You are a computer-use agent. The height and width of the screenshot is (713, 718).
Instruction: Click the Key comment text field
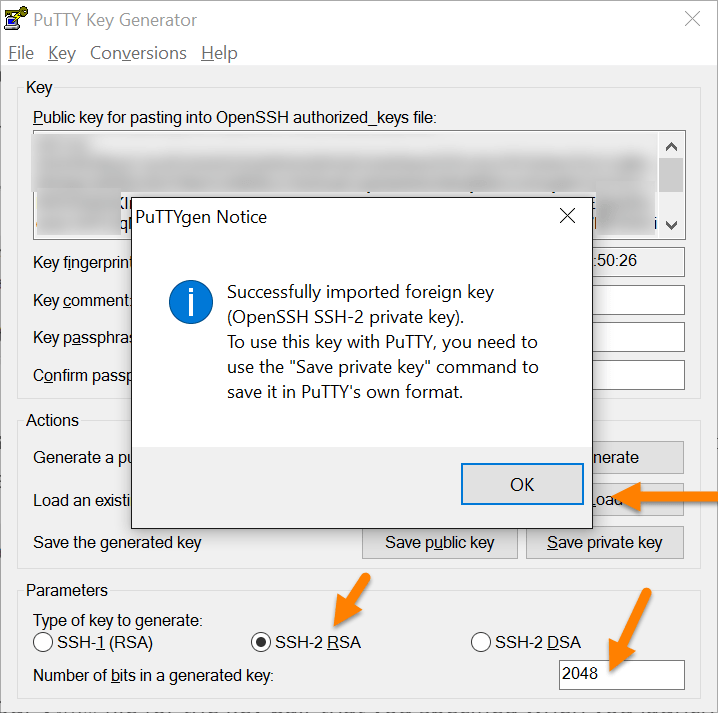pos(636,300)
